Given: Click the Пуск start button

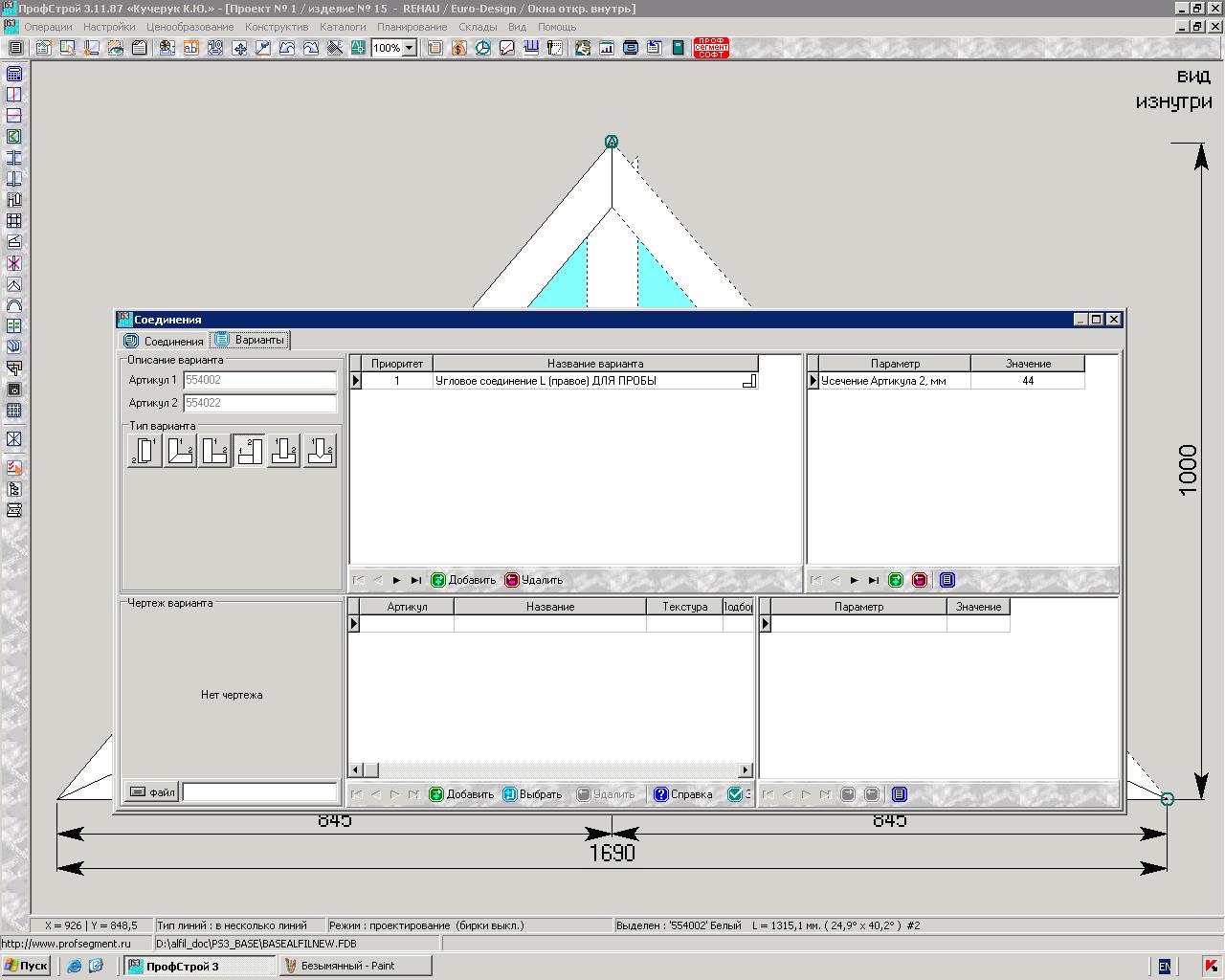Looking at the screenshot, I should (26, 966).
